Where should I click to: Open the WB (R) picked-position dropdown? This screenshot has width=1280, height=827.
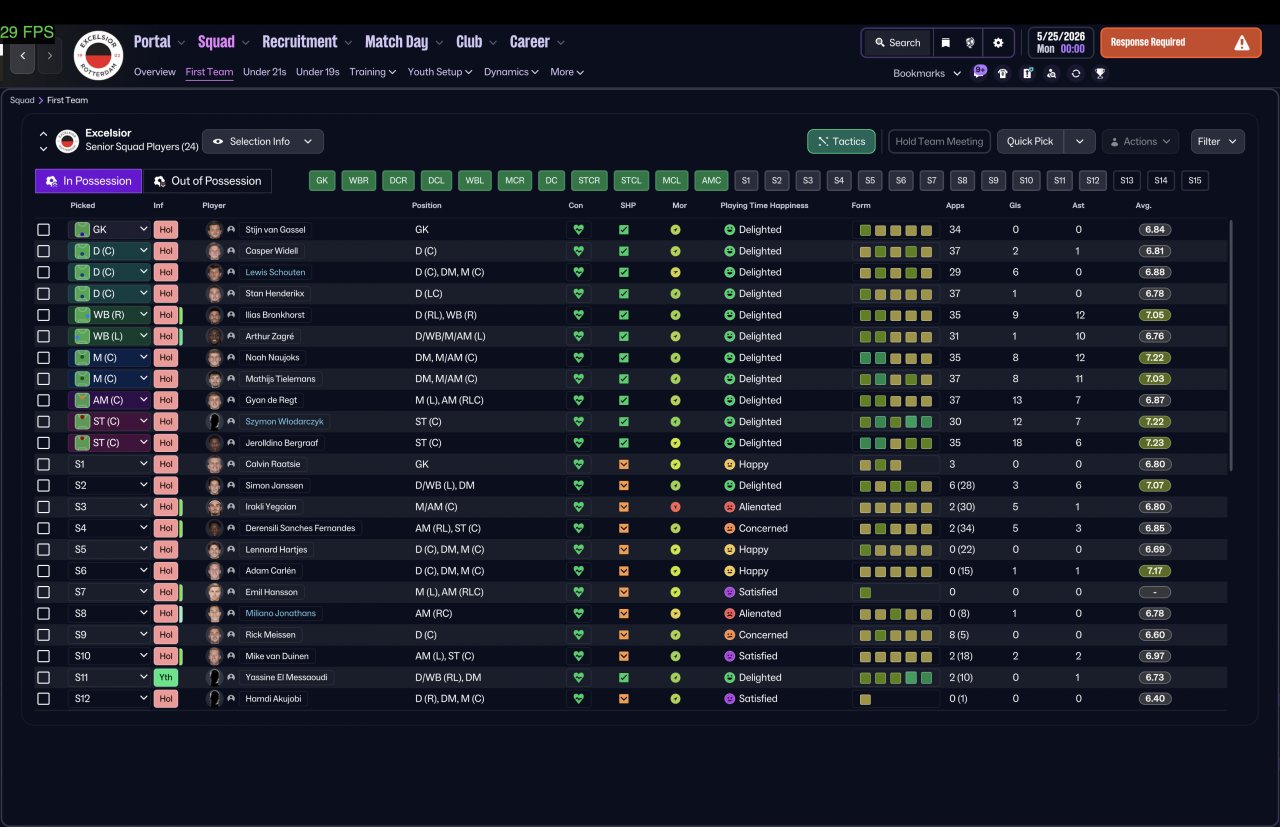[x=109, y=315]
